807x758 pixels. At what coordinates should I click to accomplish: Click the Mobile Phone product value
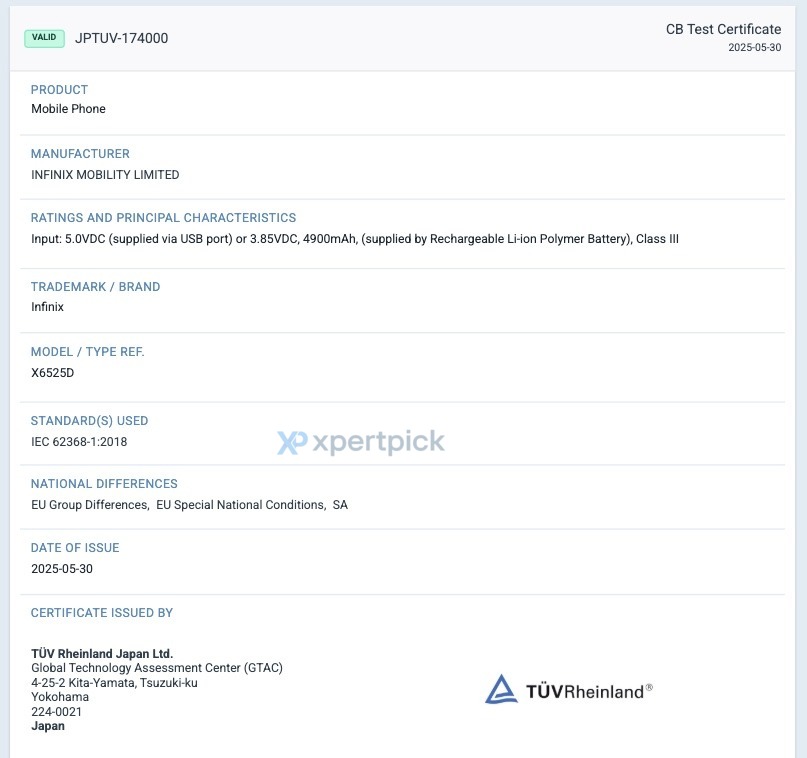point(68,109)
